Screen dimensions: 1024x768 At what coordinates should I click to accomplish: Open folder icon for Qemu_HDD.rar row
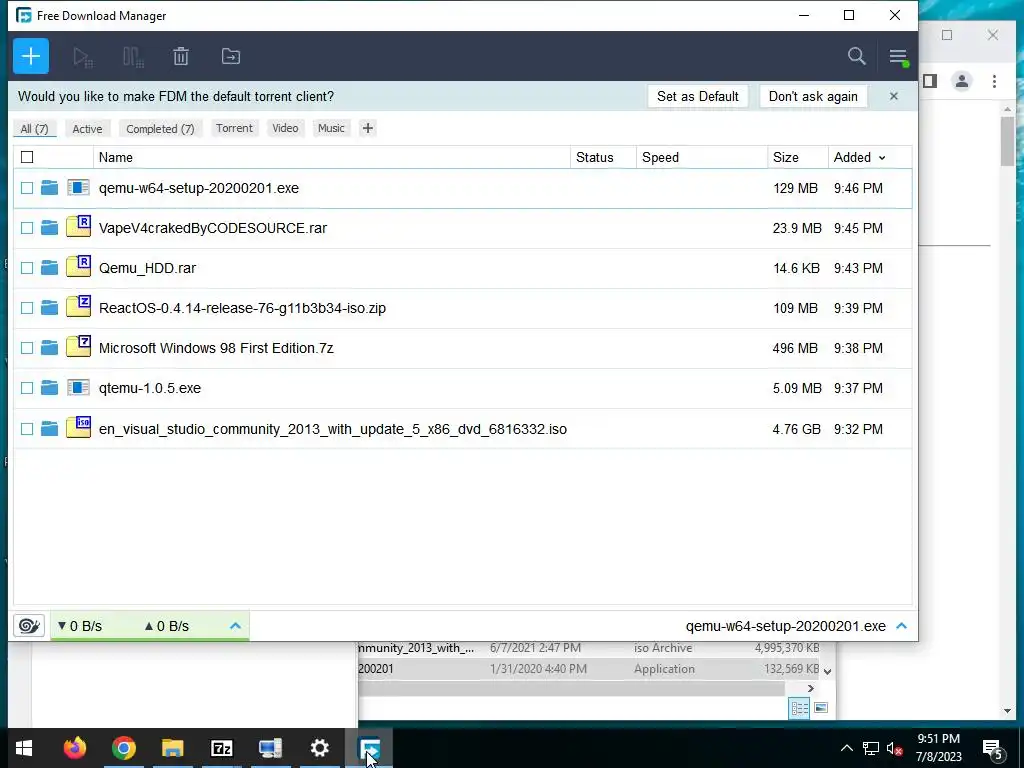(x=50, y=268)
